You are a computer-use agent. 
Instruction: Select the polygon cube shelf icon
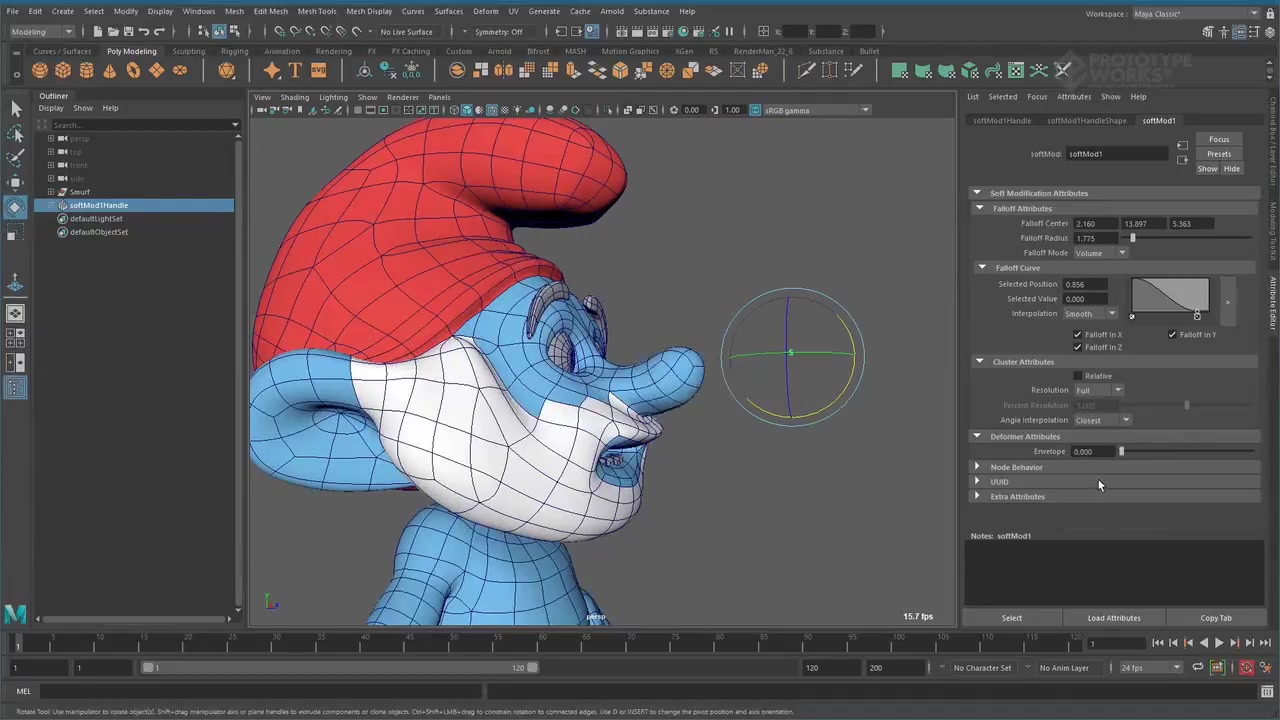pyautogui.click(x=63, y=70)
